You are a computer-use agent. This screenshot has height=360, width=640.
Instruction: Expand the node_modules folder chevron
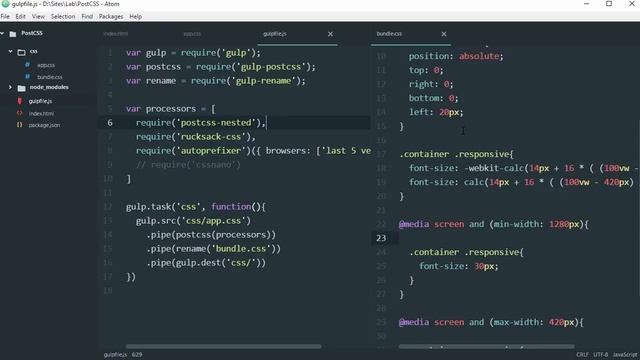point(11,87)
